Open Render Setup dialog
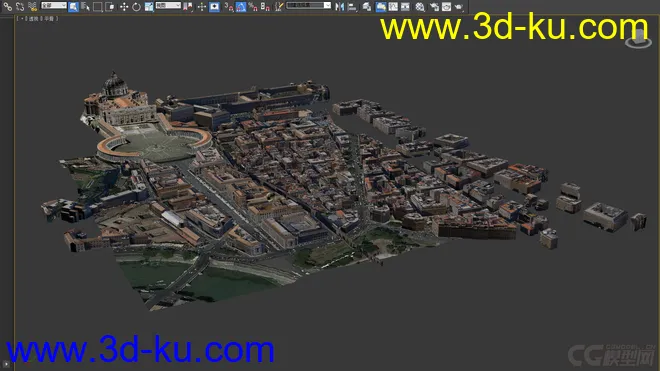 (x=434, y=7)
